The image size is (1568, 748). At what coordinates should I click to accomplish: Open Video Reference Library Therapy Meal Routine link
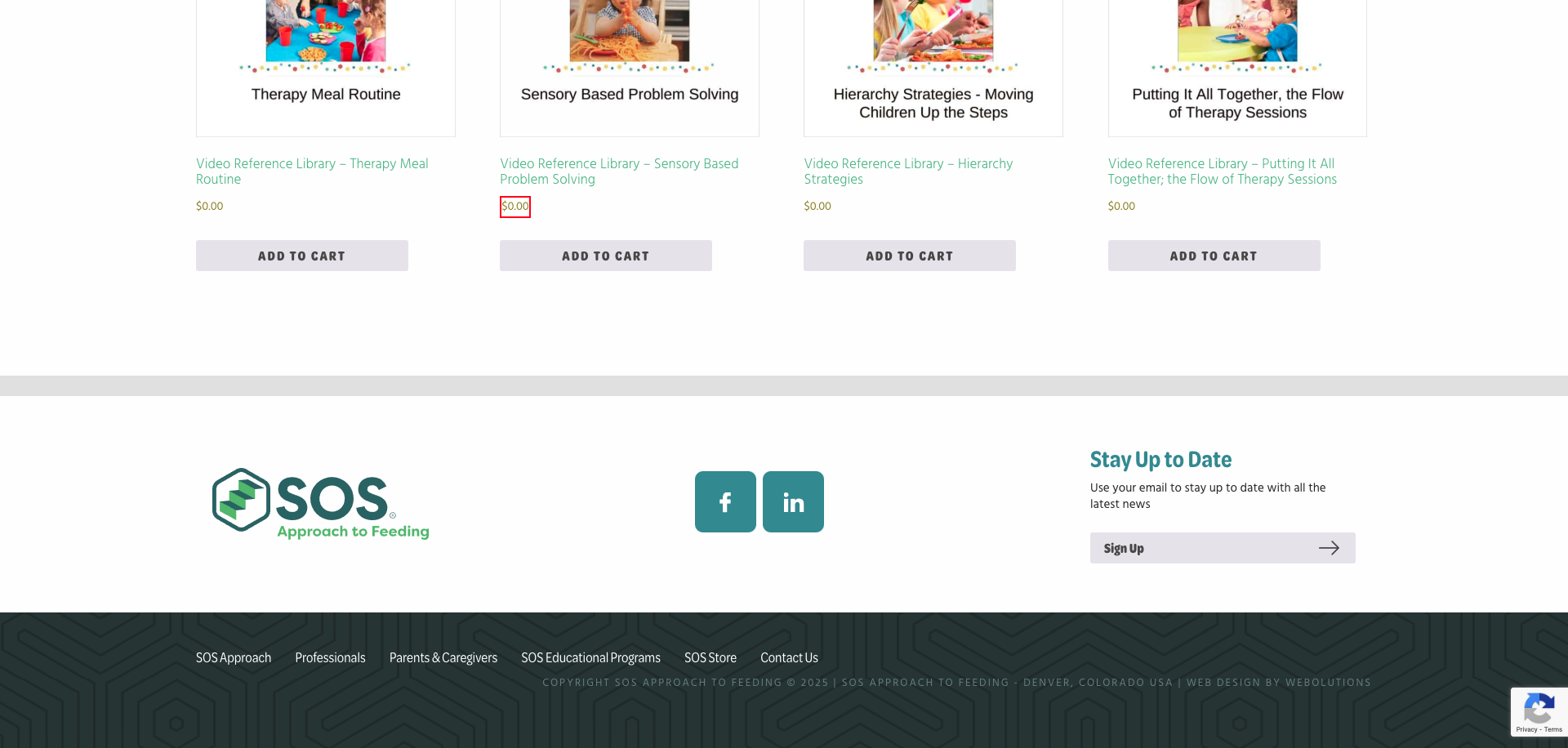point(312,171)
